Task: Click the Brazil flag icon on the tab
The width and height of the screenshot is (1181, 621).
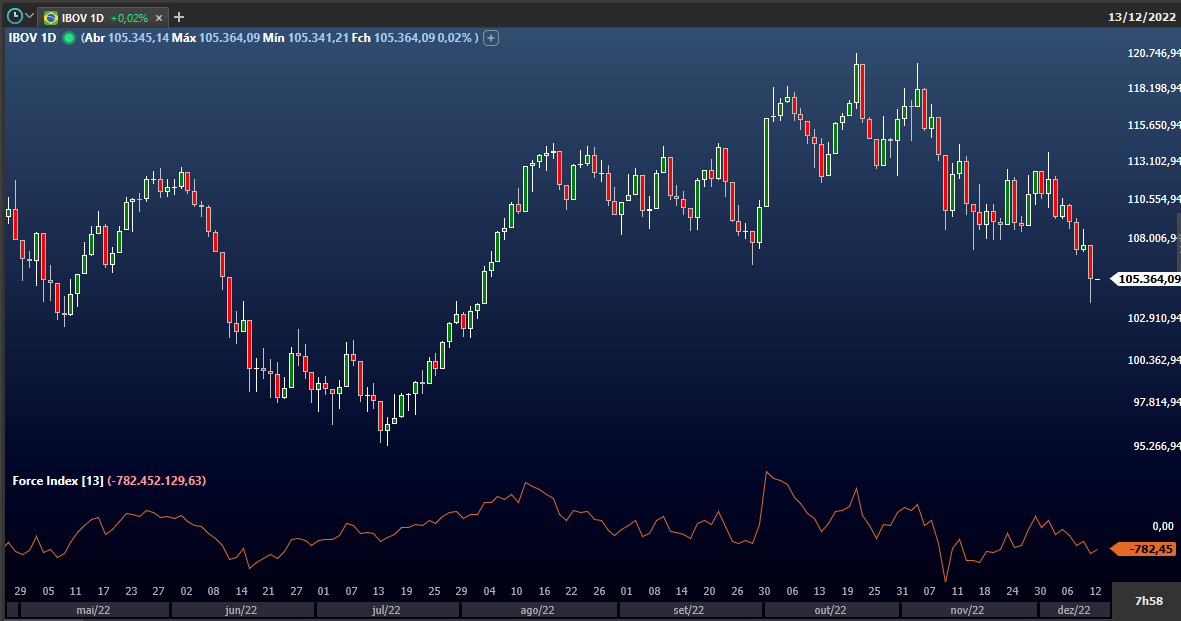Action: click(51, 17)
